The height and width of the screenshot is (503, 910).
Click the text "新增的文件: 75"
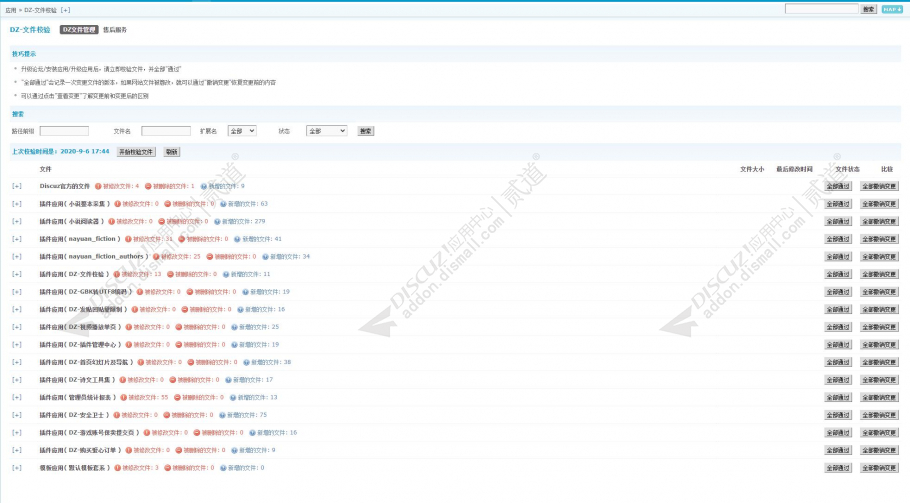click(247, 415)
